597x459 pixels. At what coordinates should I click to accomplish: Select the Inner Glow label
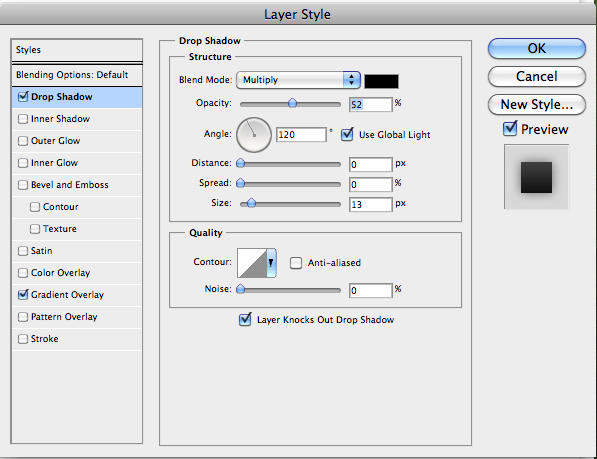[54, 163]
